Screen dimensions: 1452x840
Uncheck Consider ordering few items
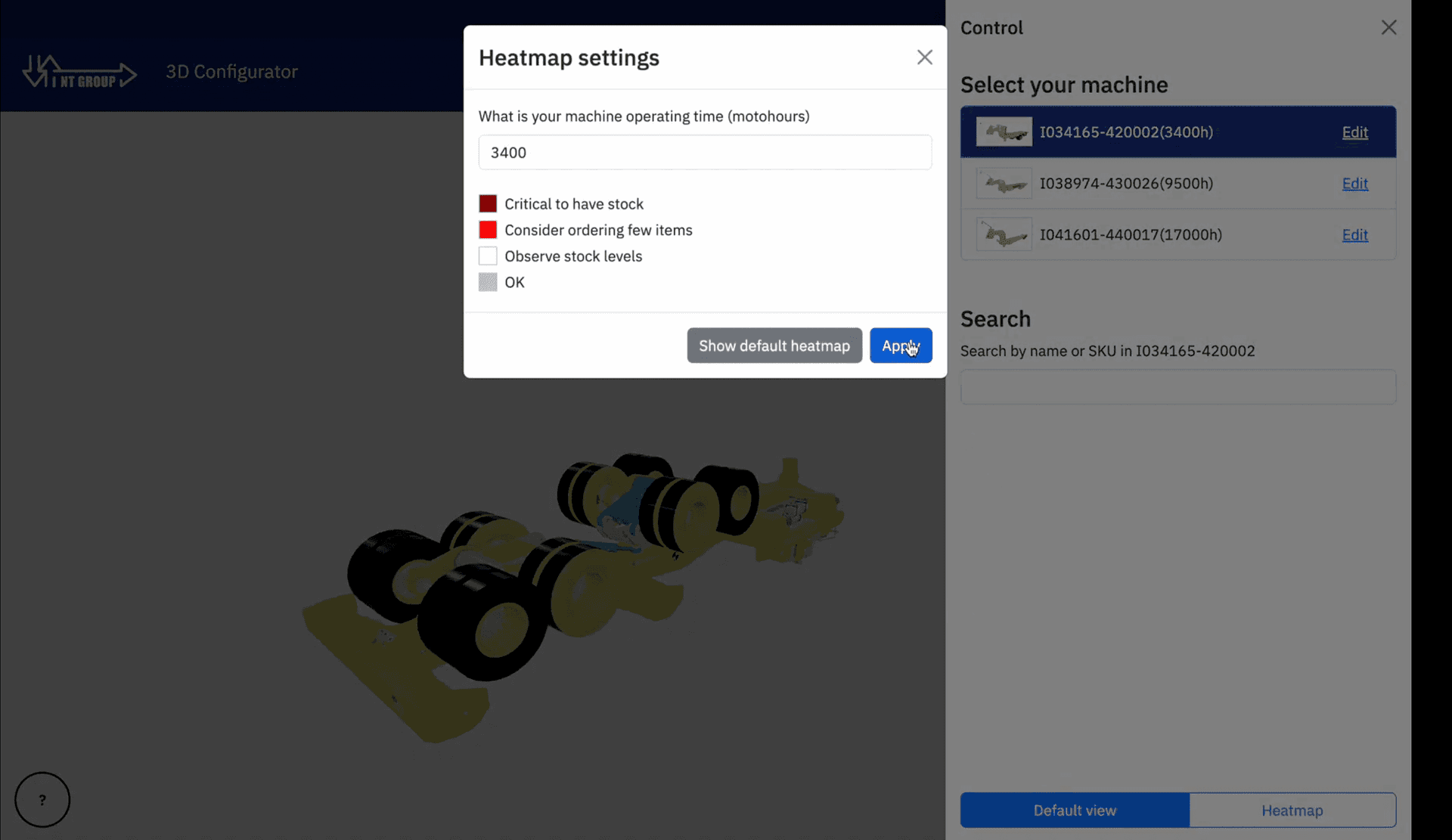click(x=488, y=229)
